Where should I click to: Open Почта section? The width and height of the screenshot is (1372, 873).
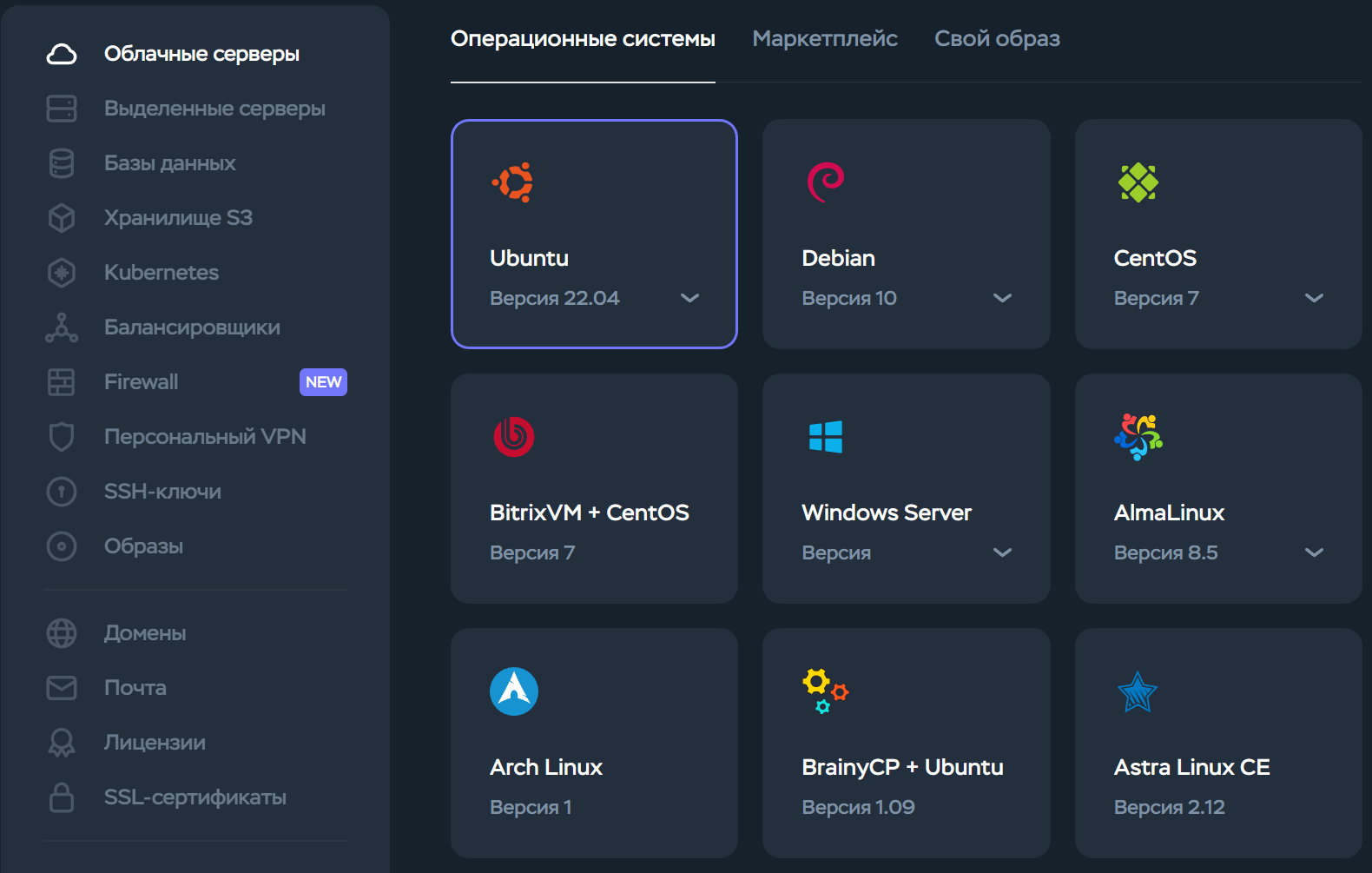click(135, 688)
